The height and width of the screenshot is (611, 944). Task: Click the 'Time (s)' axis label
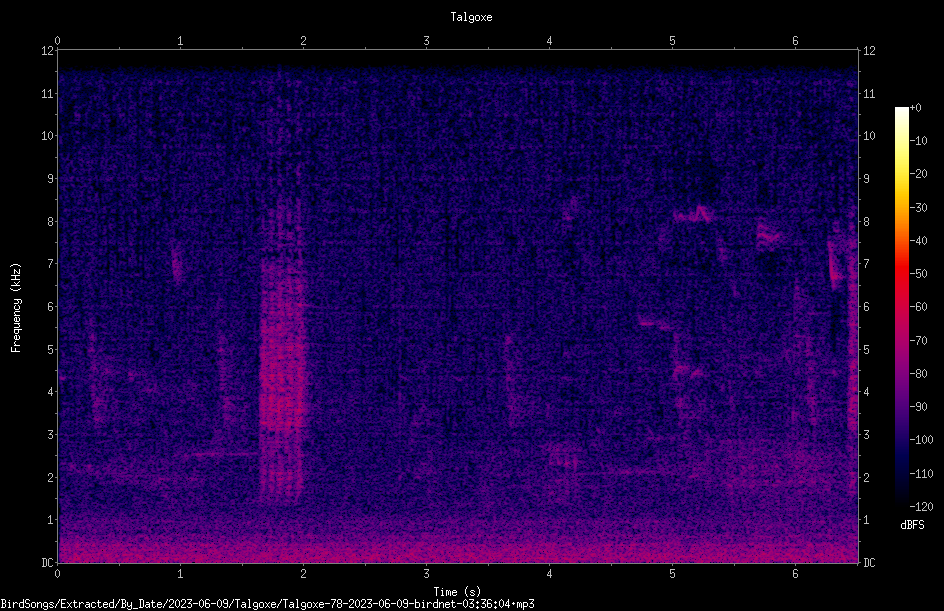(457, 592)
